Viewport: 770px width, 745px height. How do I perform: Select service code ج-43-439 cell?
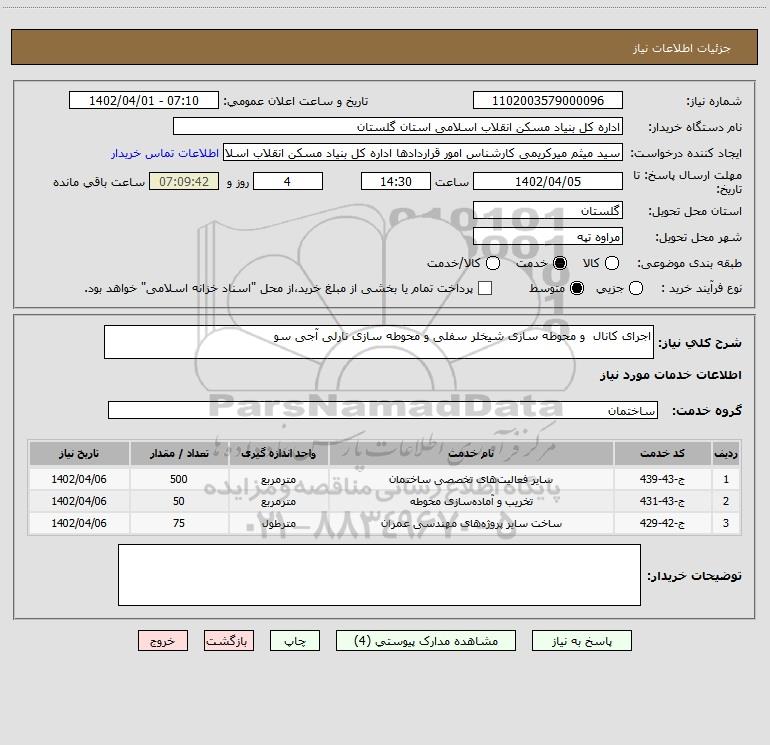tap(662, 479)
